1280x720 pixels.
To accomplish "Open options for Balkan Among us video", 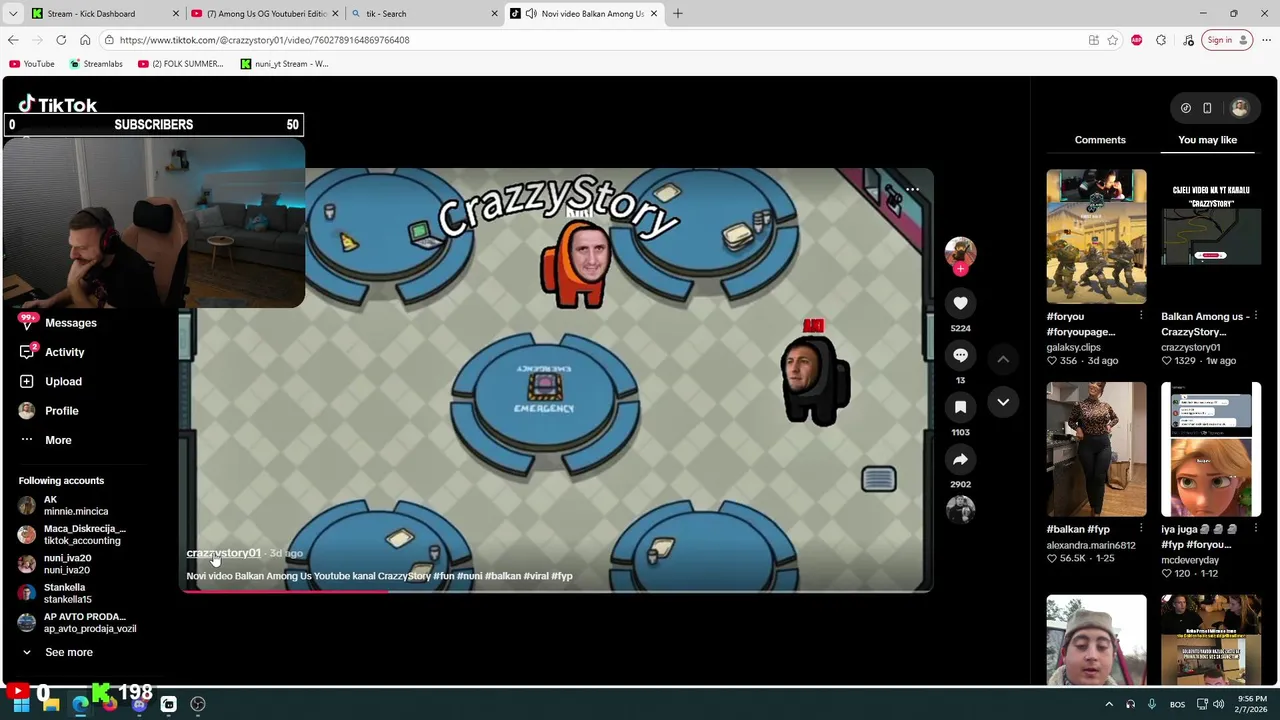I will (1255, 316).
